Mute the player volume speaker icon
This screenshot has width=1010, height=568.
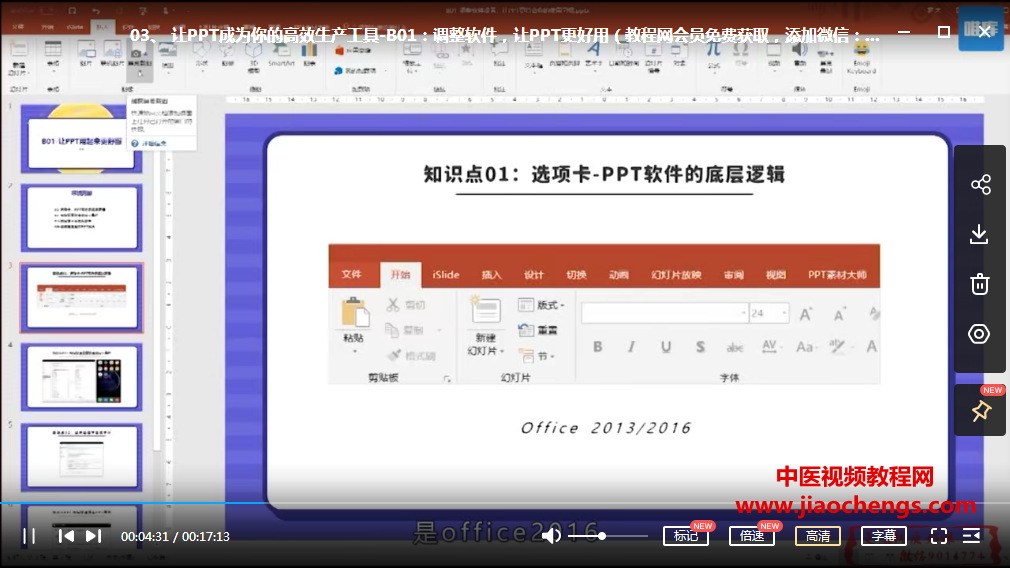click(551, 536)
